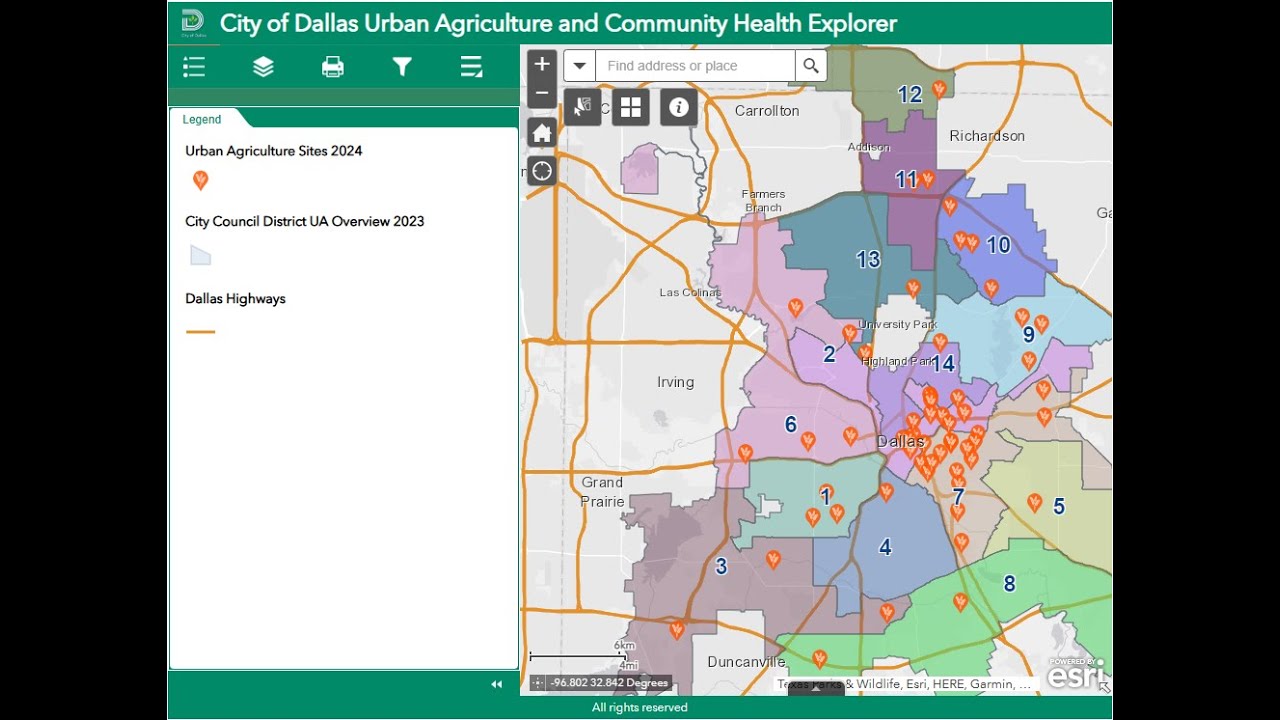Click the search magnifier button

pyautogui.click(x=811, y=66)
